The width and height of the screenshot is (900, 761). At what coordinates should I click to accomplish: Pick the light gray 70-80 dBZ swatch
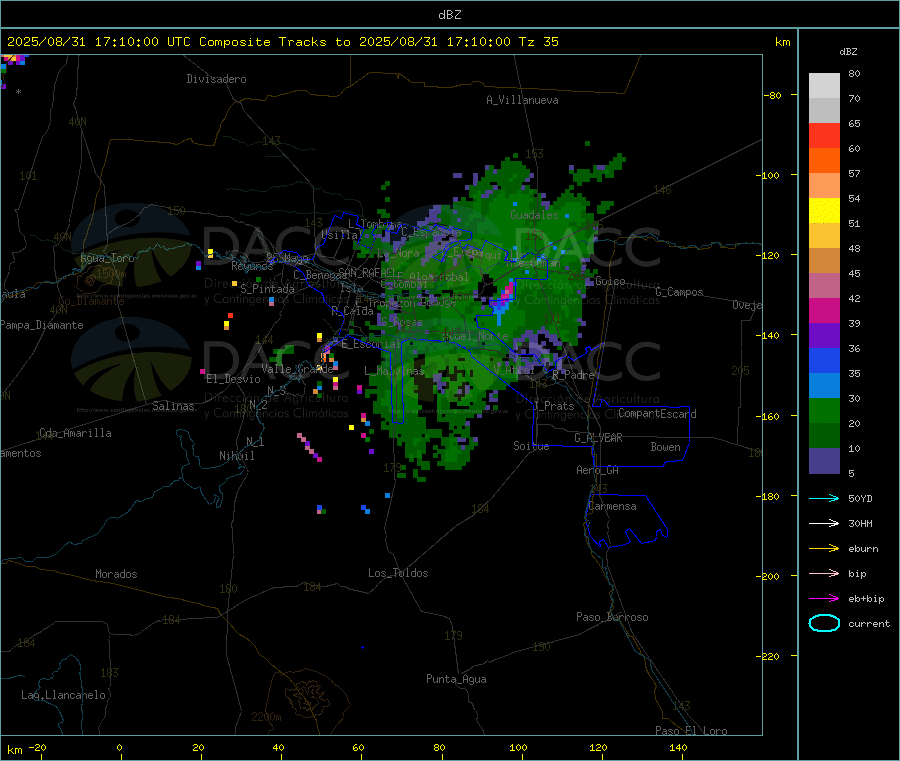[x=824, y=86]
